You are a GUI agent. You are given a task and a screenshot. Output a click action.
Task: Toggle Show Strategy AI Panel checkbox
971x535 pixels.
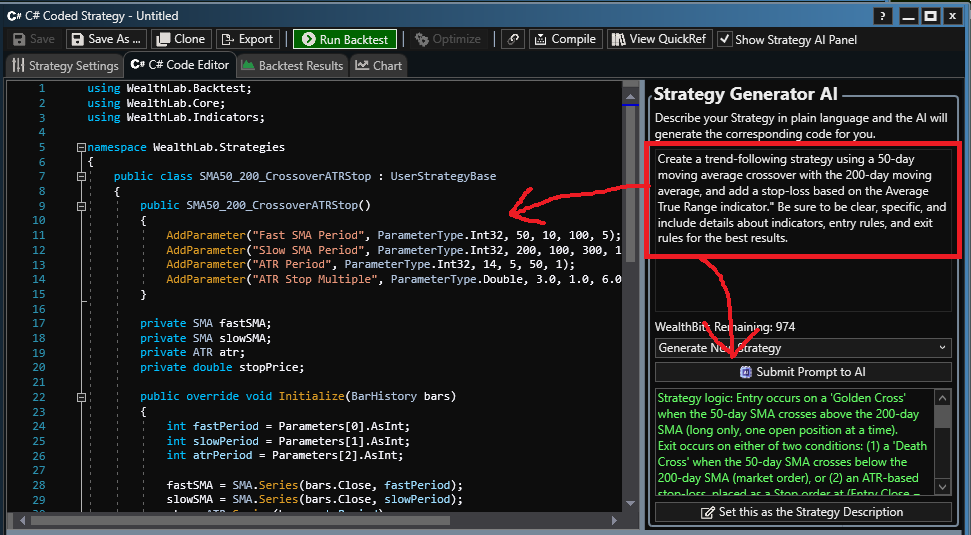pyautogui.click(x=724, y=39)
